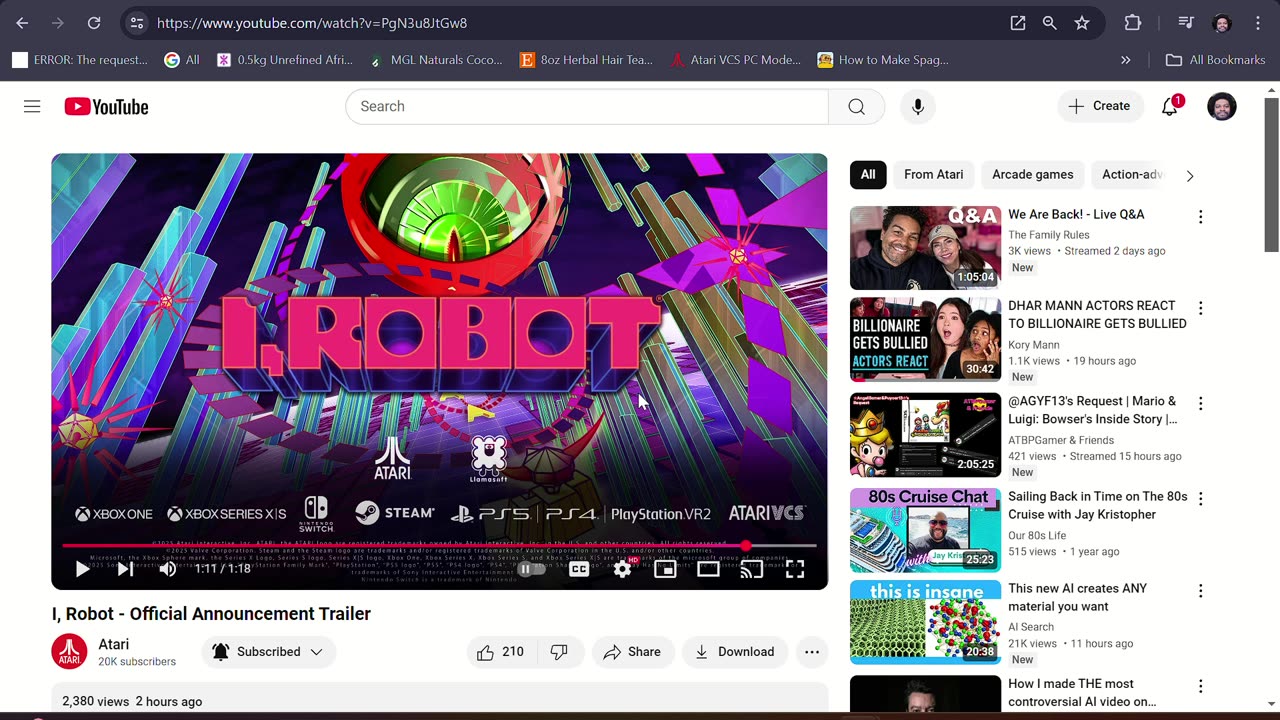Toggle autoplay switch in player
Viewport: 1280px width, 720px height.
pyautogui.click(x=531, y=569)
